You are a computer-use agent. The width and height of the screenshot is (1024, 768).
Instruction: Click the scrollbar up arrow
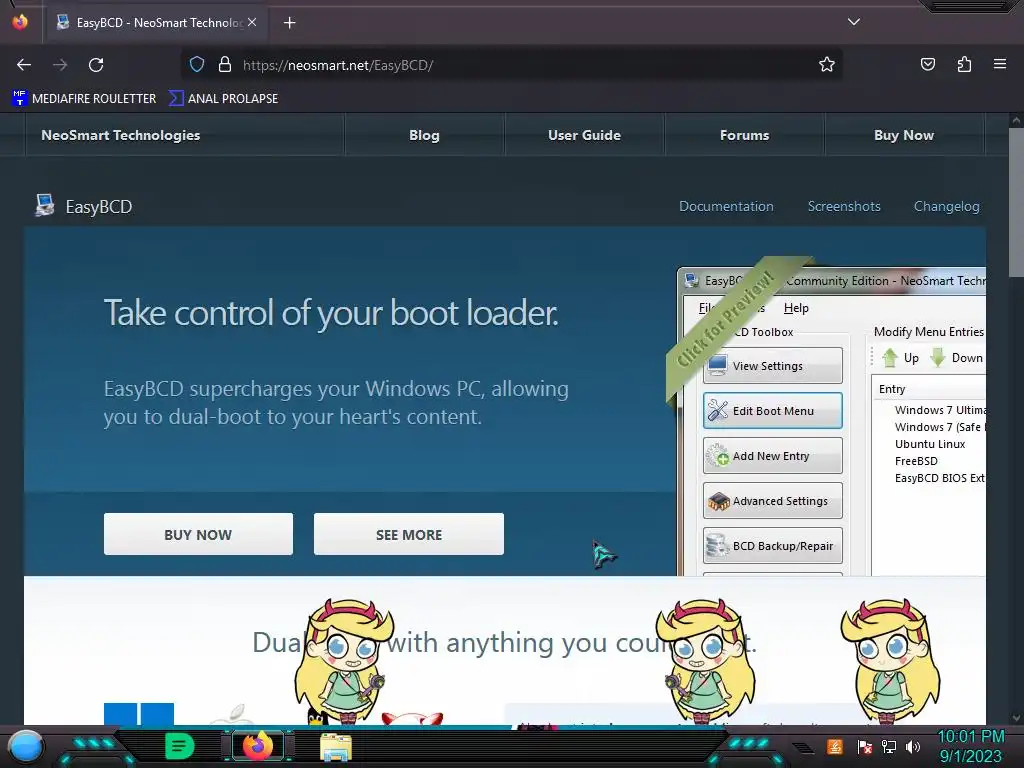click(1016, 120)
